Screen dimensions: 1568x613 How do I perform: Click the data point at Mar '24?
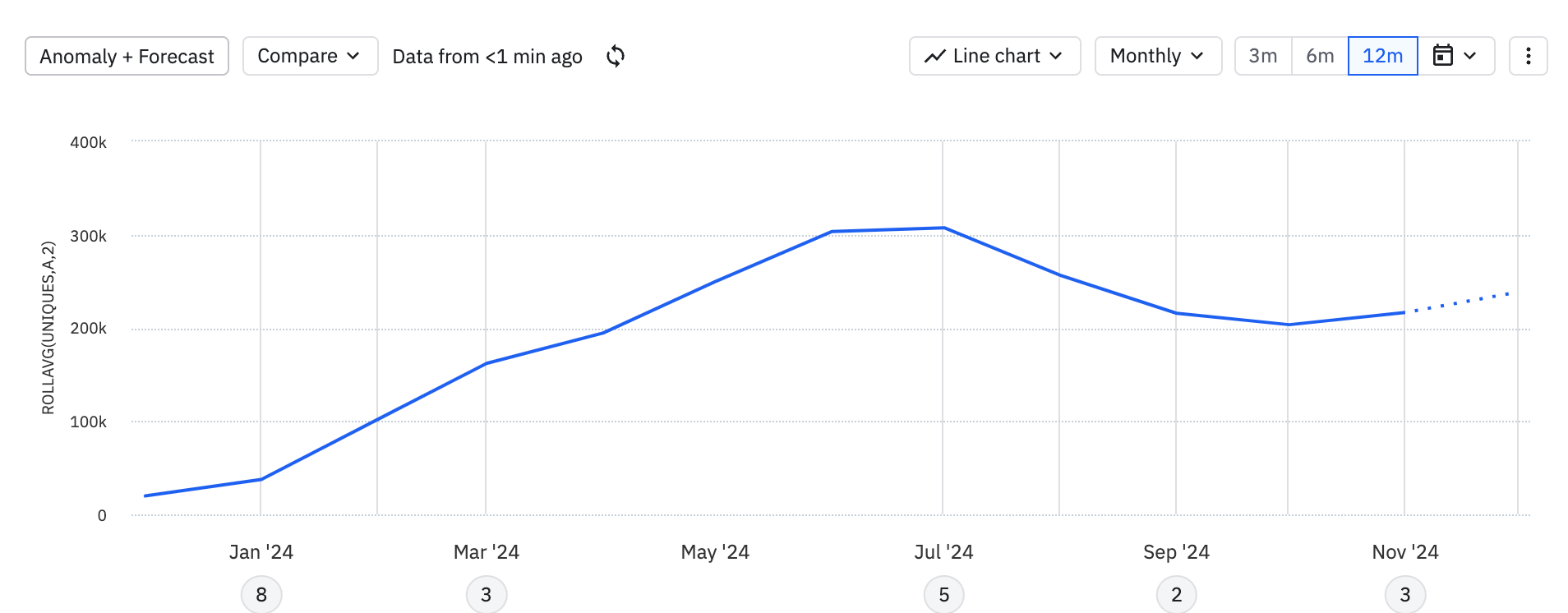[486, 363]
